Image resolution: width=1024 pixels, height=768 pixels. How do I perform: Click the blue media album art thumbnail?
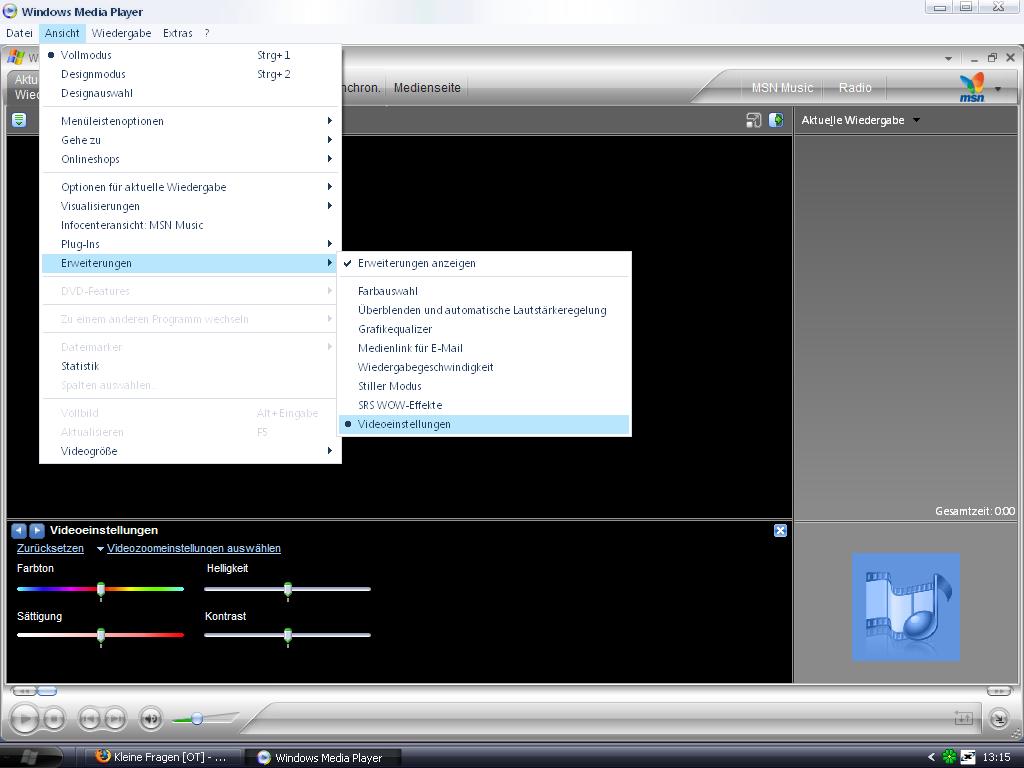906,607
